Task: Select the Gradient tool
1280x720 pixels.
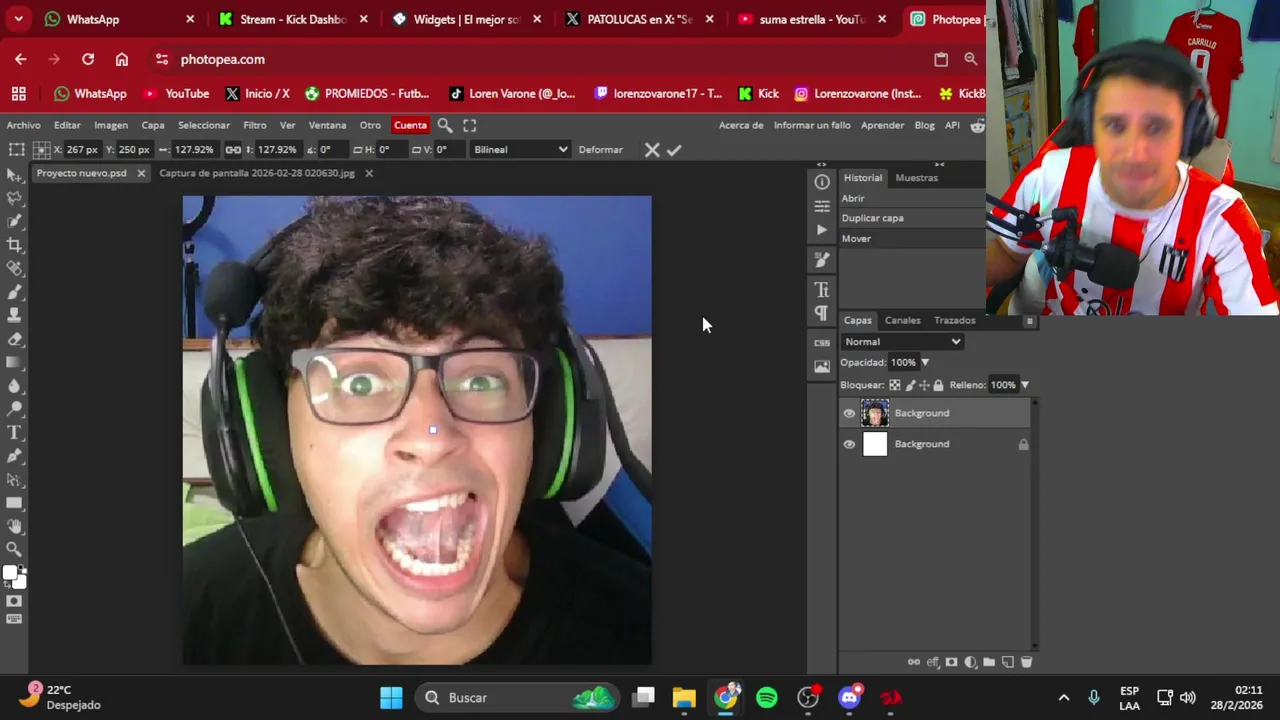Action: click(x=14, y=362)
